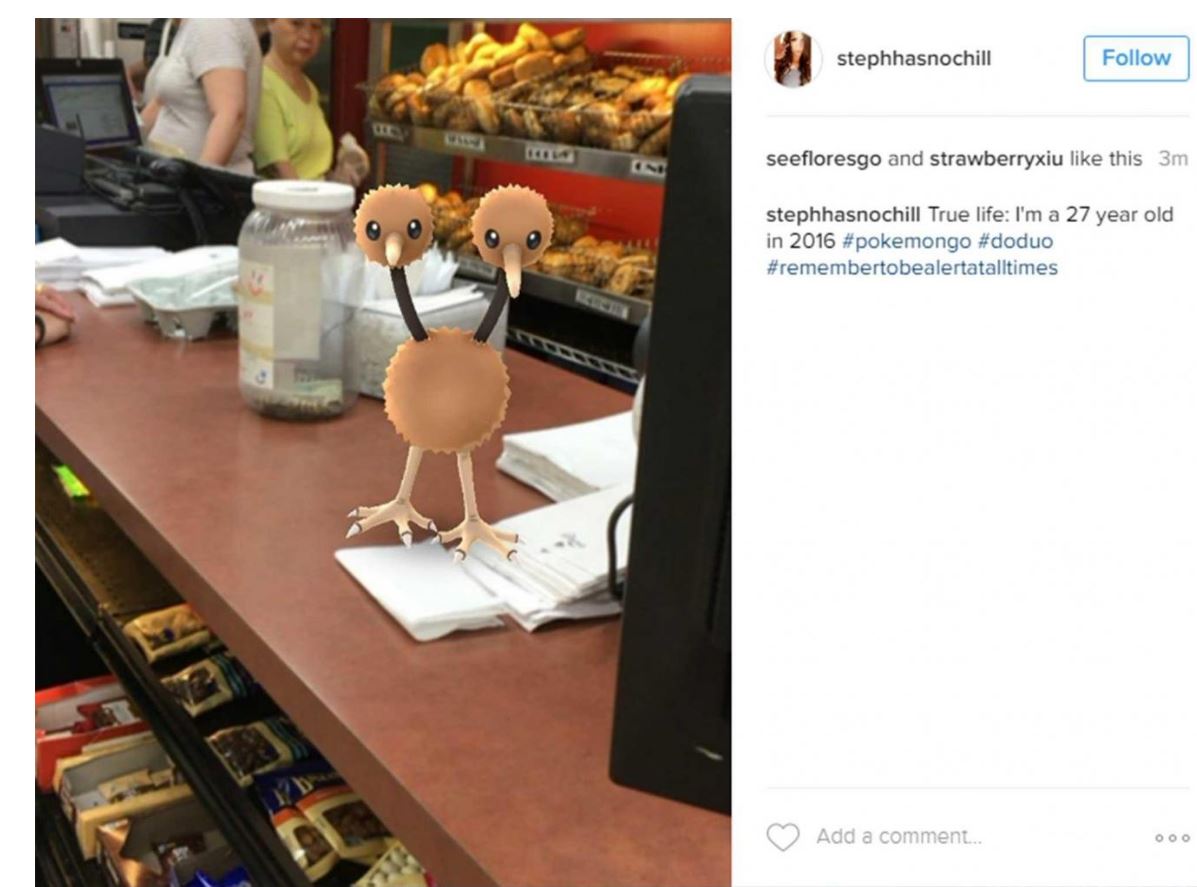Follow stephhasnochill with the Follow button
Image resolution: width=1197 pixels, height=887 pixels.
1136,58
